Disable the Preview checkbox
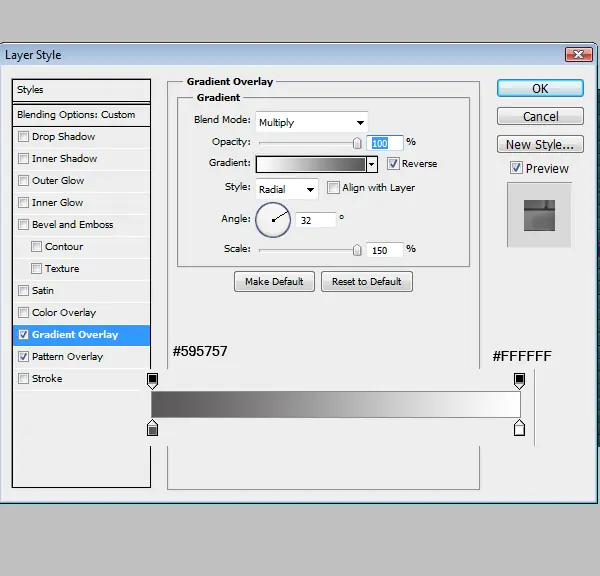This screenshot has height=576, width=600. tap(516, 168)
